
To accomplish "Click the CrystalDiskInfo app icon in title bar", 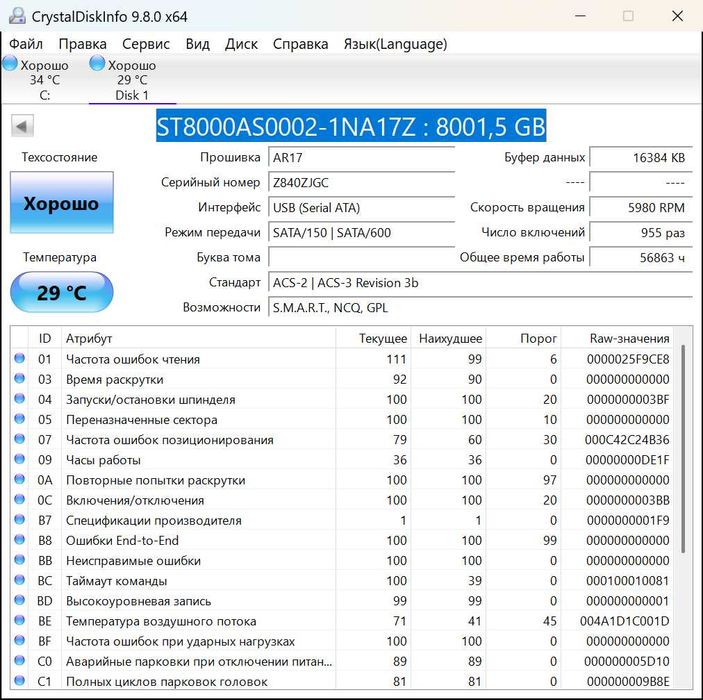I will pos(17,16).
